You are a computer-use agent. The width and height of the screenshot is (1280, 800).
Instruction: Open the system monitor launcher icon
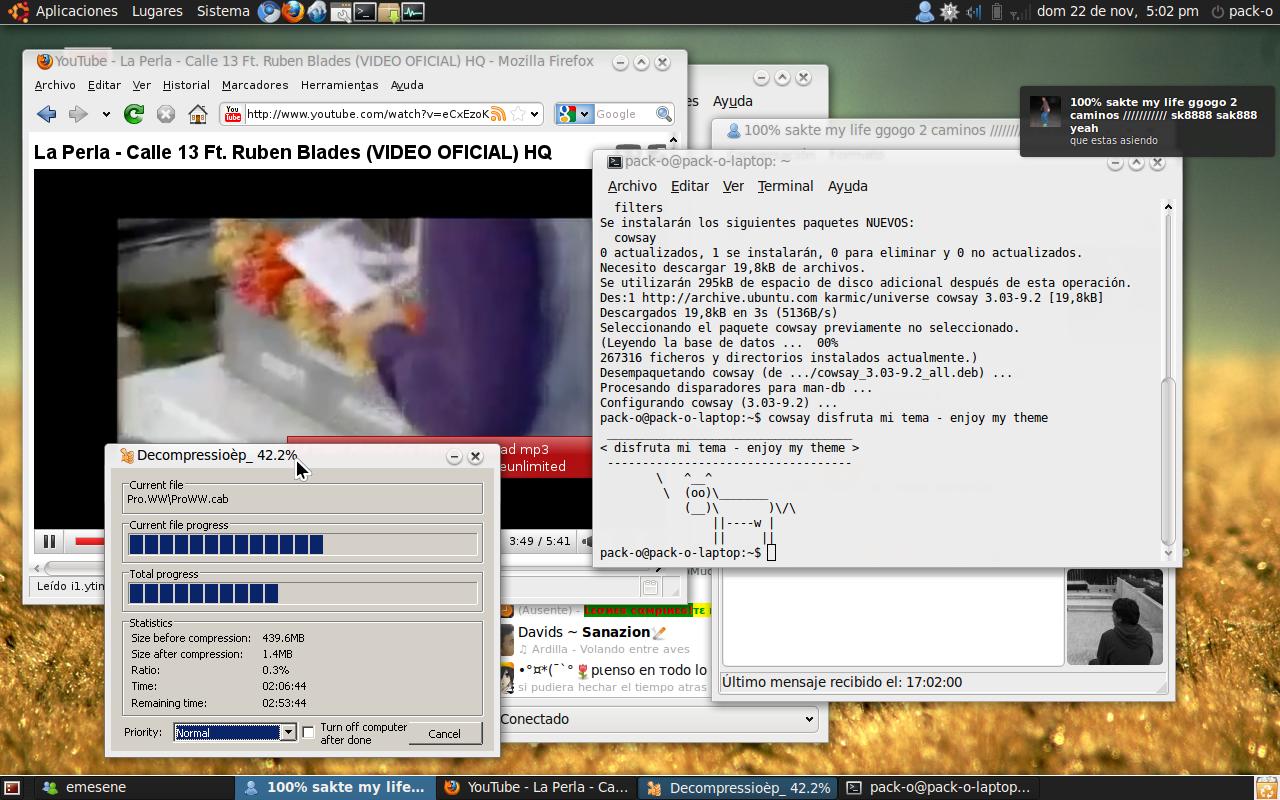413,12
